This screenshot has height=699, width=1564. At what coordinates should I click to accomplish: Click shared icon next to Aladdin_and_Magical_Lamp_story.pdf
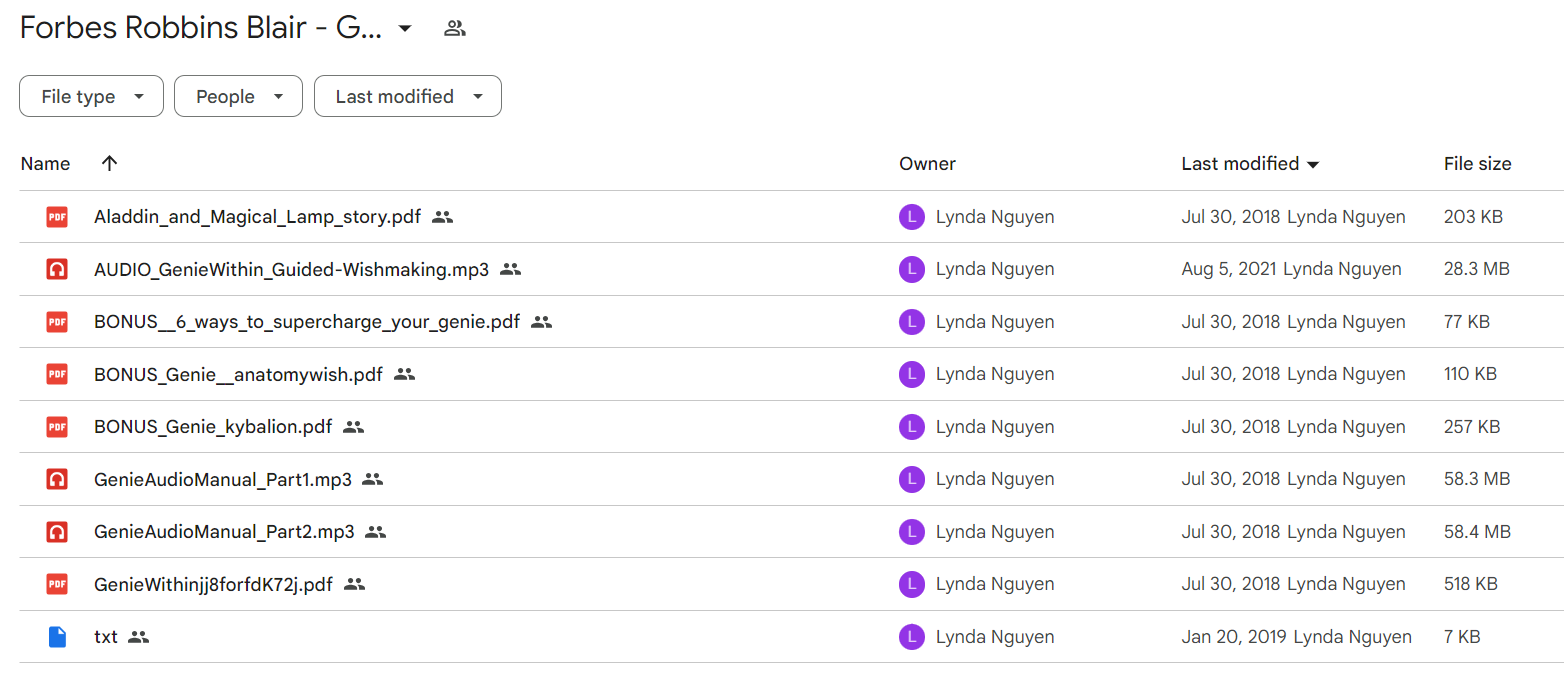click(443, 217)
